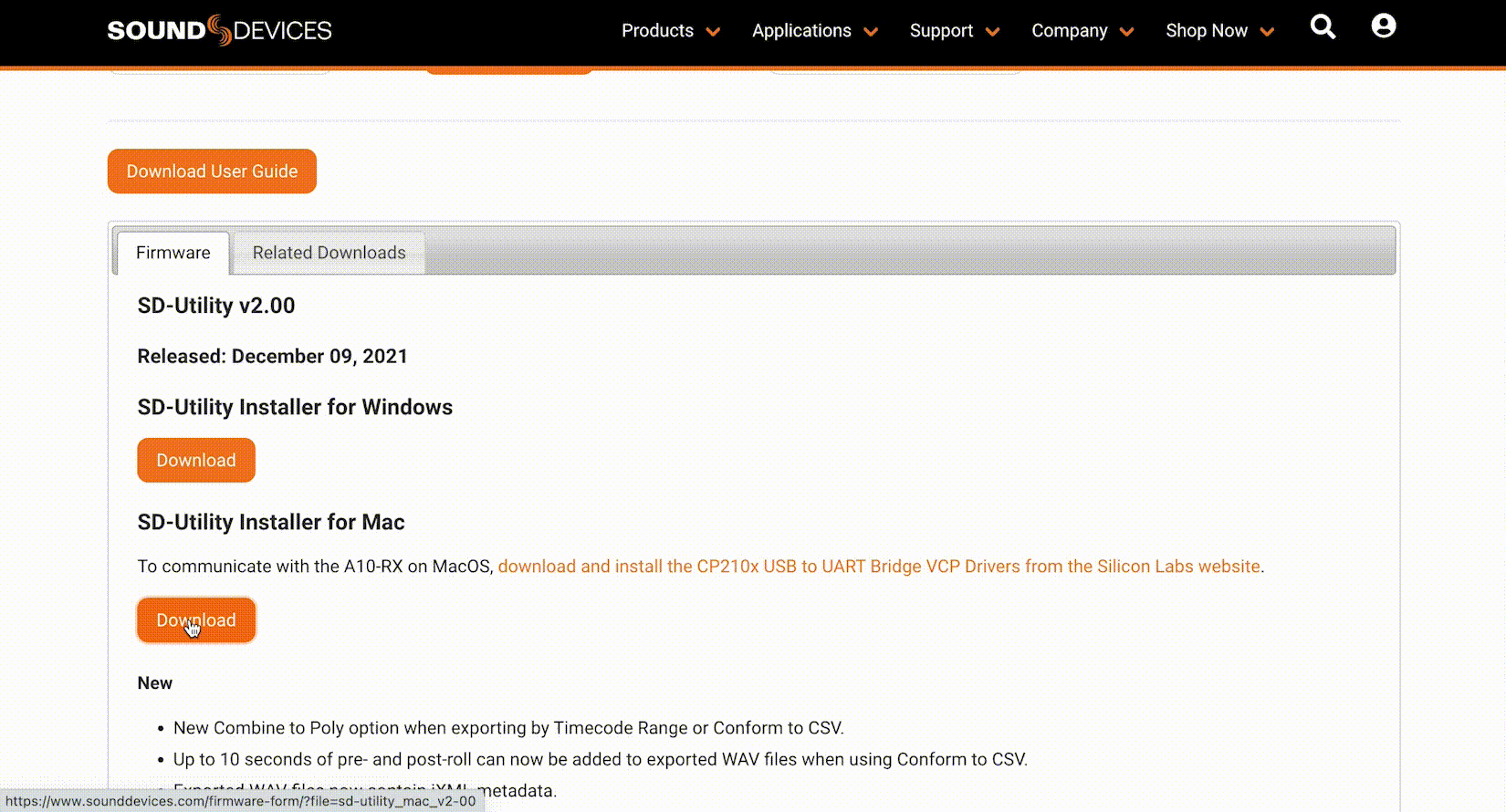1506x812 pixels.
Task: Open the Company menu
Action: (x=1069, y=30)
